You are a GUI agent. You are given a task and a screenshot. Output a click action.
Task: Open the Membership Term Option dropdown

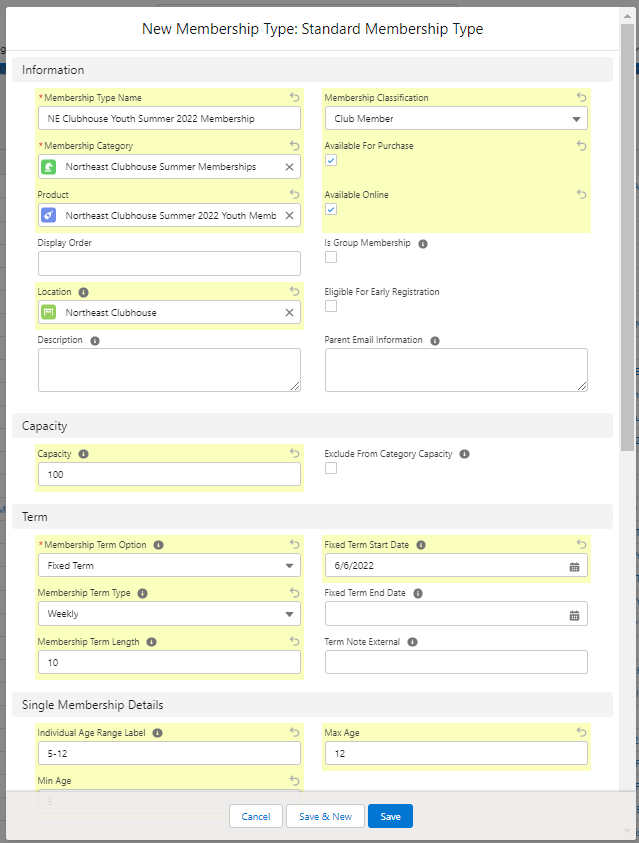[169, 566]
